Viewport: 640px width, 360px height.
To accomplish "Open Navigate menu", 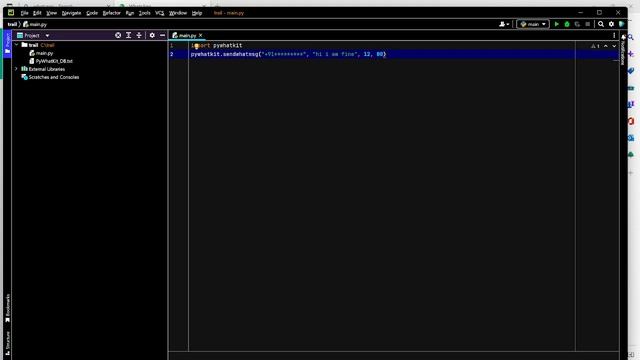I will [x=71, y=13].
